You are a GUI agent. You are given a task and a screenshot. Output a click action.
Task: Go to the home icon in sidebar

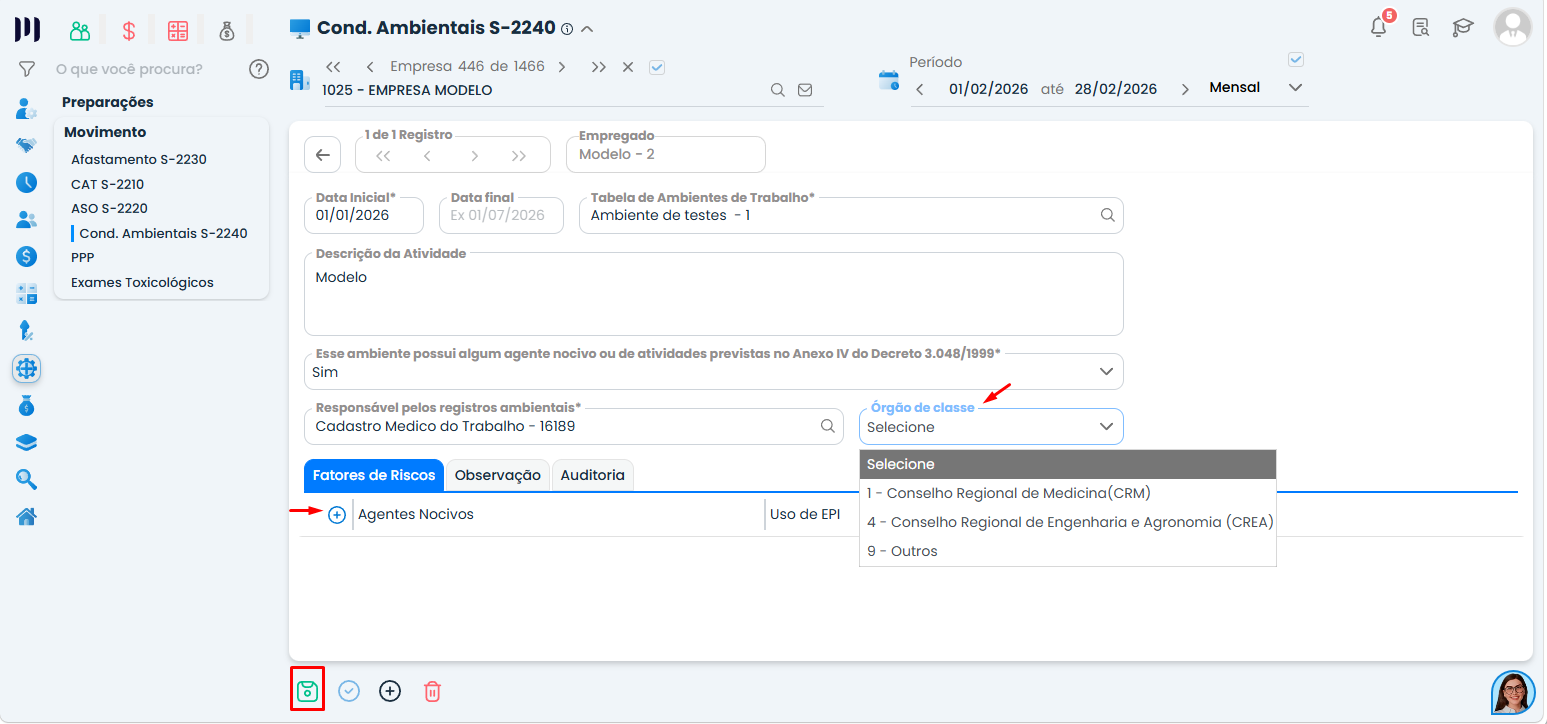click(27, 516)
